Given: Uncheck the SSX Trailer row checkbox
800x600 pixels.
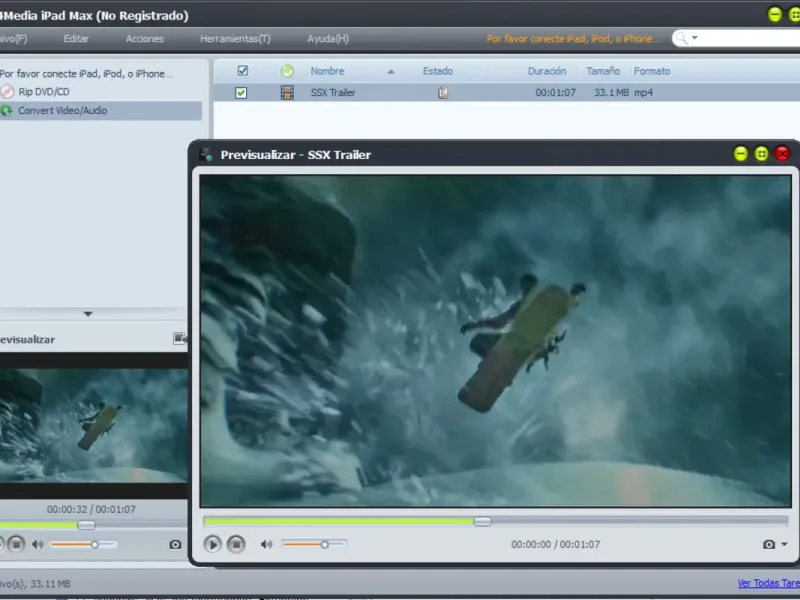Looking at the screenshot, I should point(241,93).
